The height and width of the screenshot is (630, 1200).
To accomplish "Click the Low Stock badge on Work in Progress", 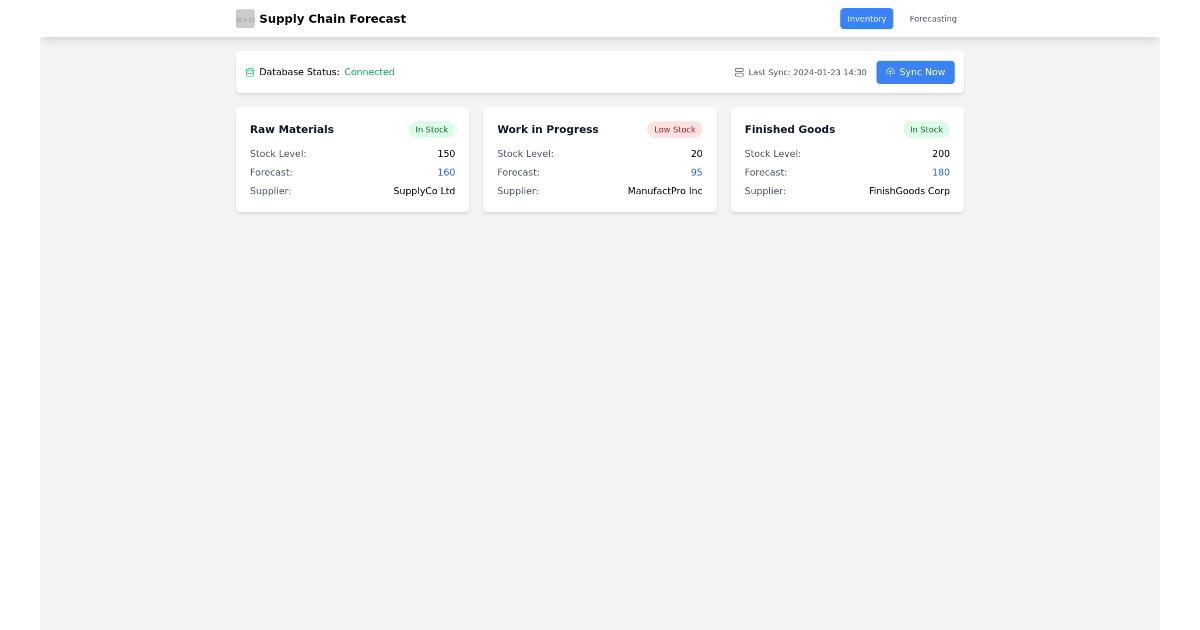I will coord(675,129).
